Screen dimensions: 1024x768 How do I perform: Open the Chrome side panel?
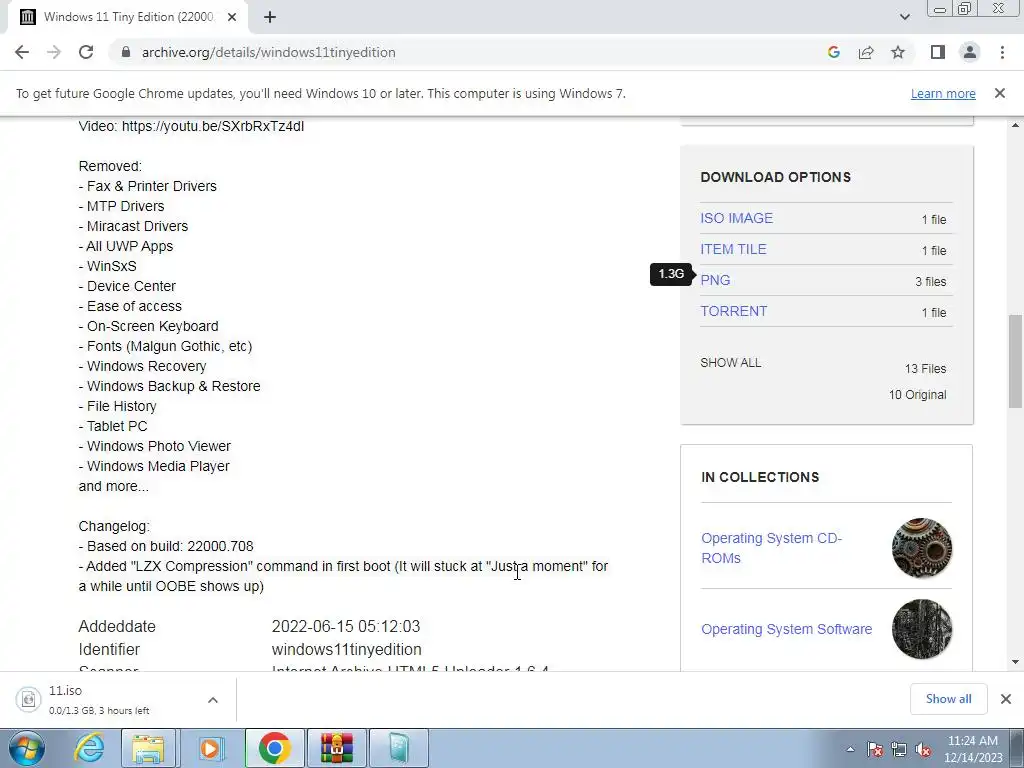click(x=938, y=52)
